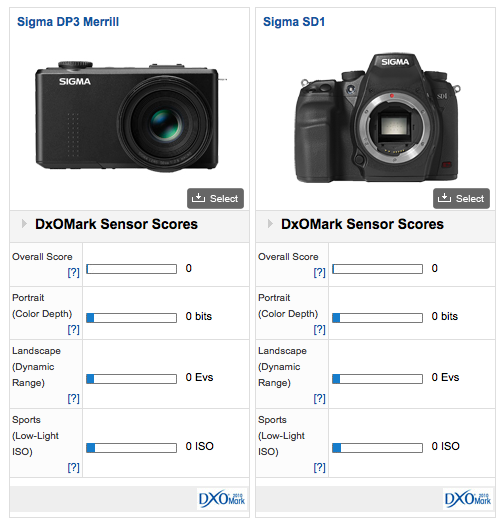Screen dimensions: 501x524
Task: Open Overall Score help [?] for DP3 Merrill
Action: tap(74, 272)
